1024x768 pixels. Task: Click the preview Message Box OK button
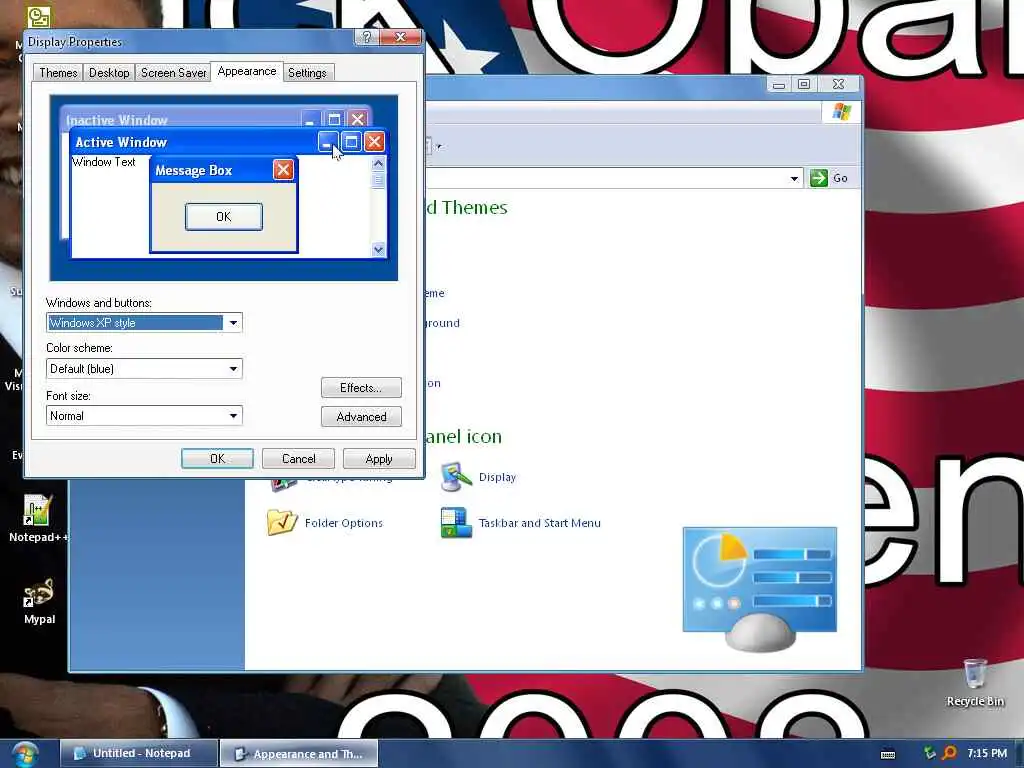[x=224, y=217]
